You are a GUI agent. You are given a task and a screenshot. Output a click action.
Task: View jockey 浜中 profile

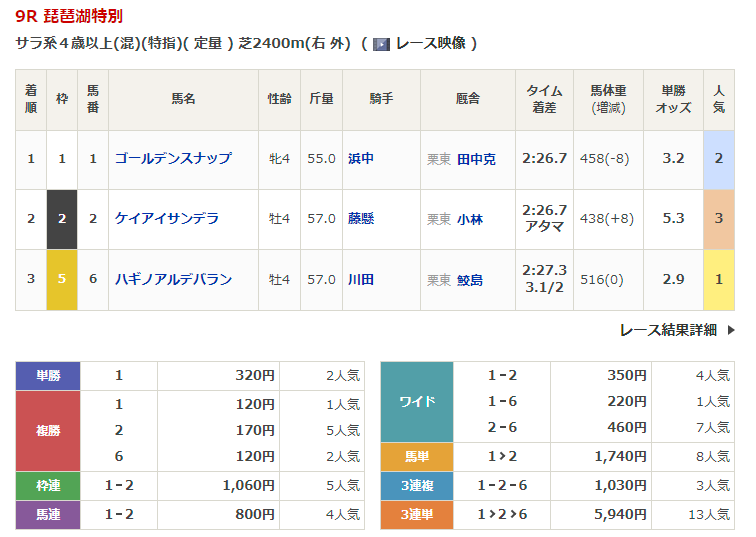pyautogui.click(x=361, y=159)
